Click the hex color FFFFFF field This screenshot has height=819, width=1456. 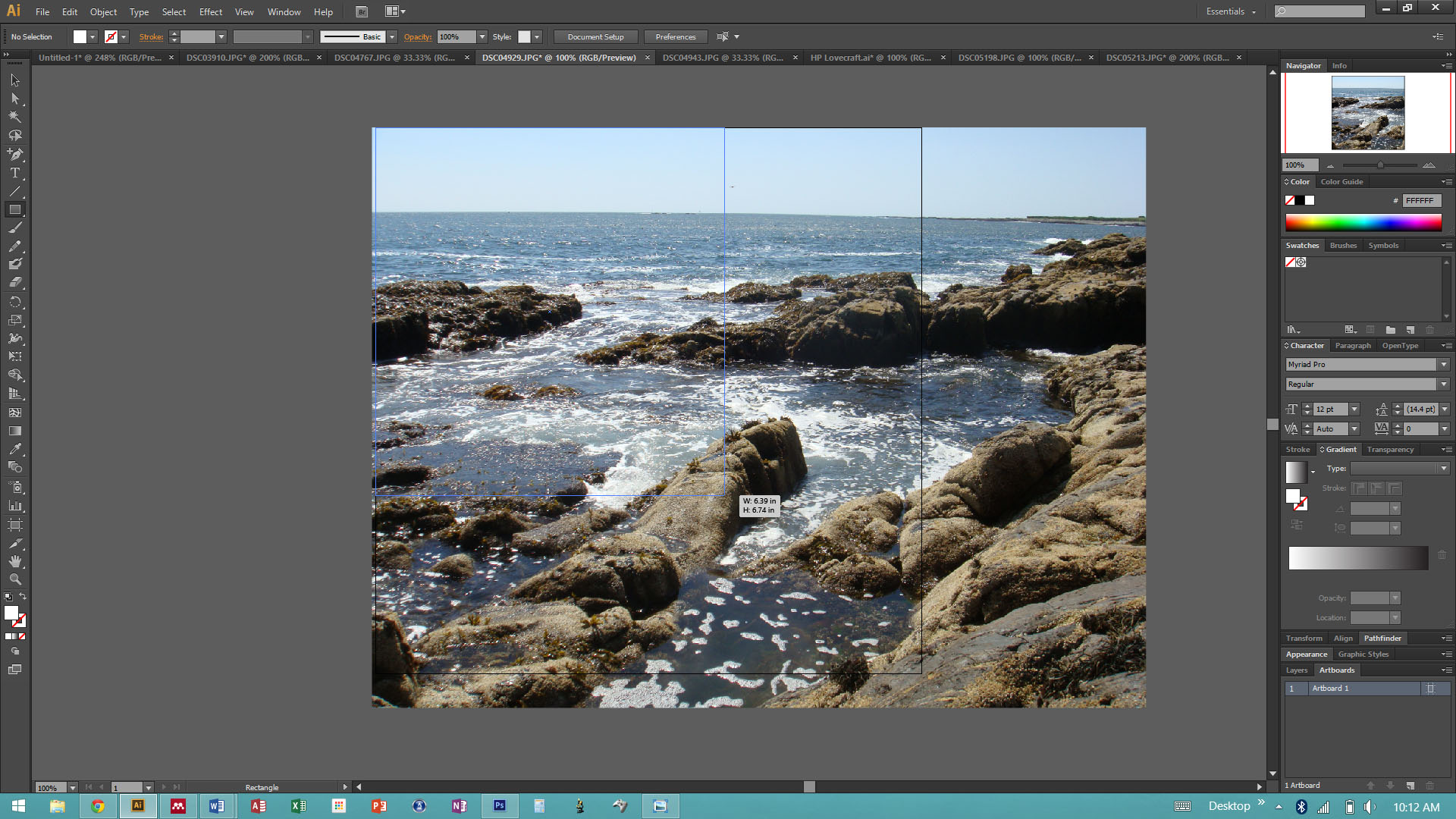click(1420, 201)
